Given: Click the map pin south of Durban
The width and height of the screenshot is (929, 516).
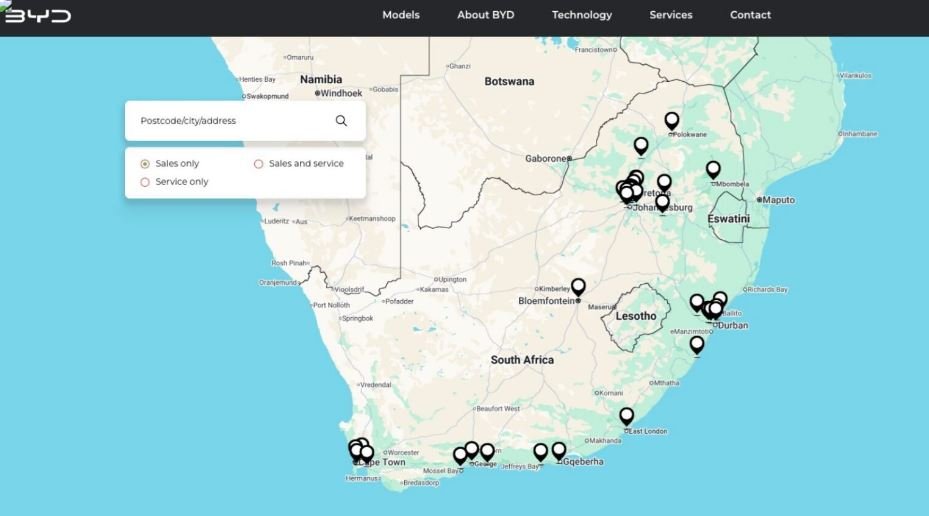Looking at the screenshot, I should (697, 344).
